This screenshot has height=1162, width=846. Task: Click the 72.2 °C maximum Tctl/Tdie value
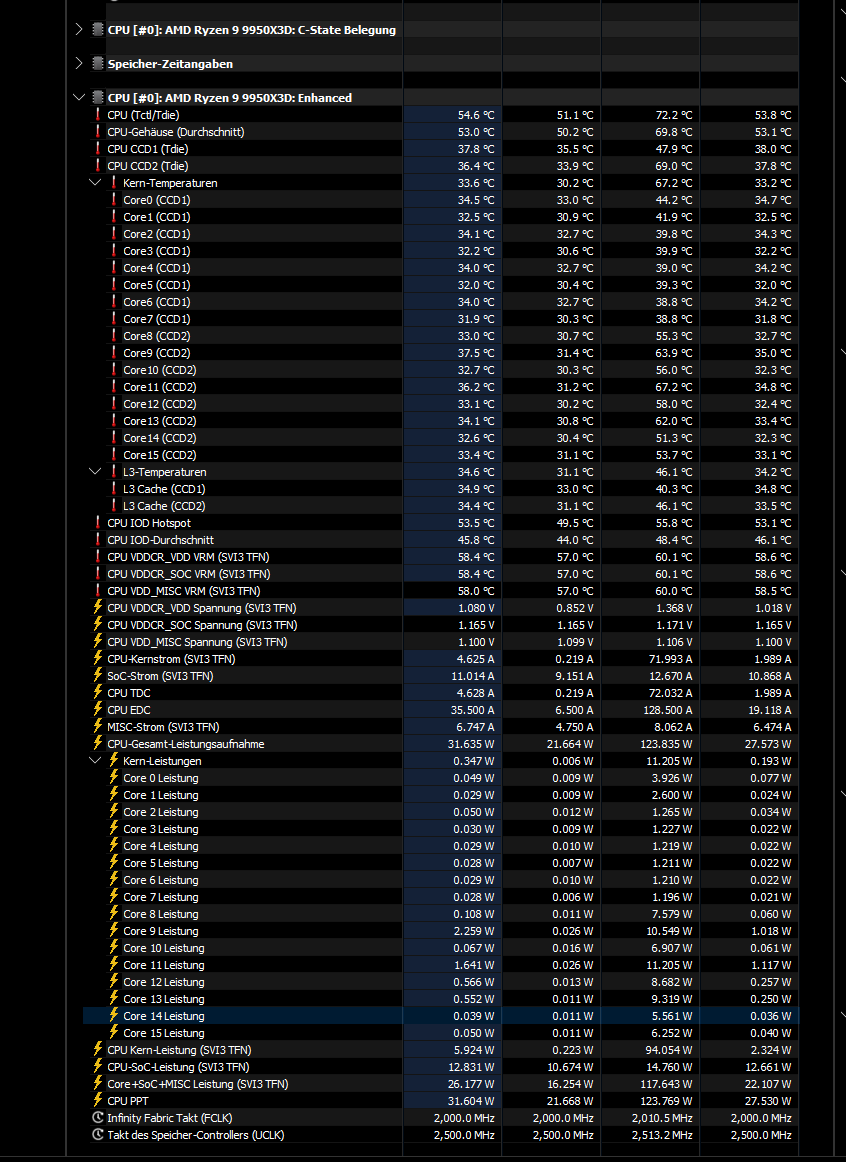[673, 115]
